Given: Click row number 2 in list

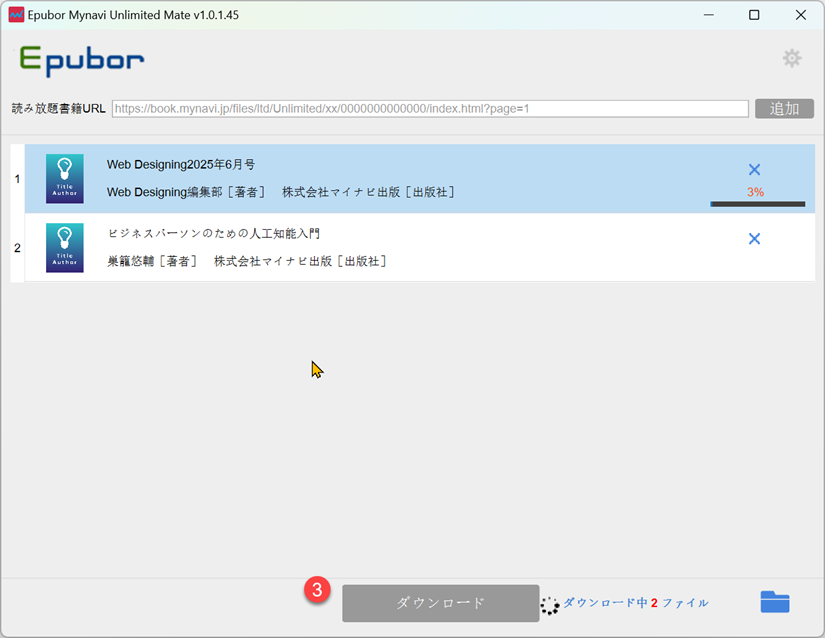Looking at the screenshot, I should pos(17,248).
